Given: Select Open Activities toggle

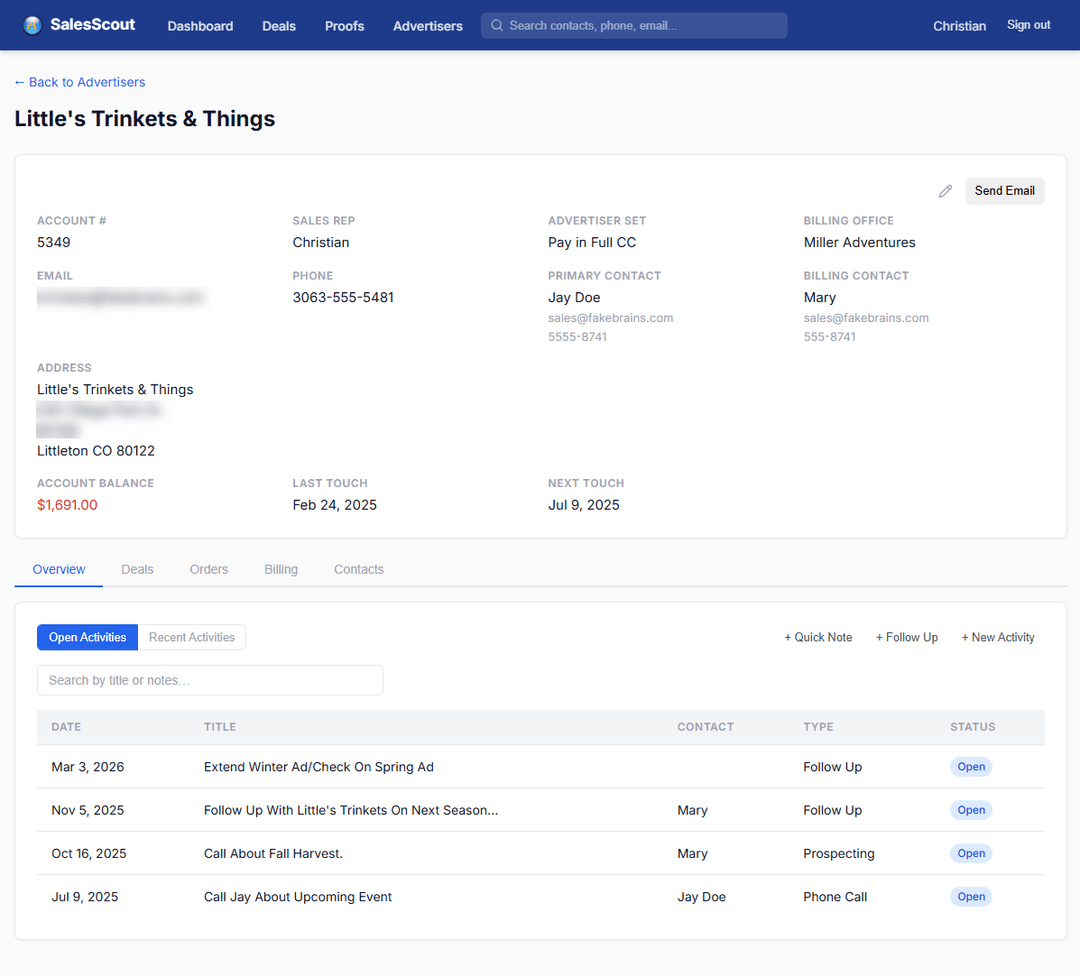Looking at the screenshot, I should coord(87,637).
